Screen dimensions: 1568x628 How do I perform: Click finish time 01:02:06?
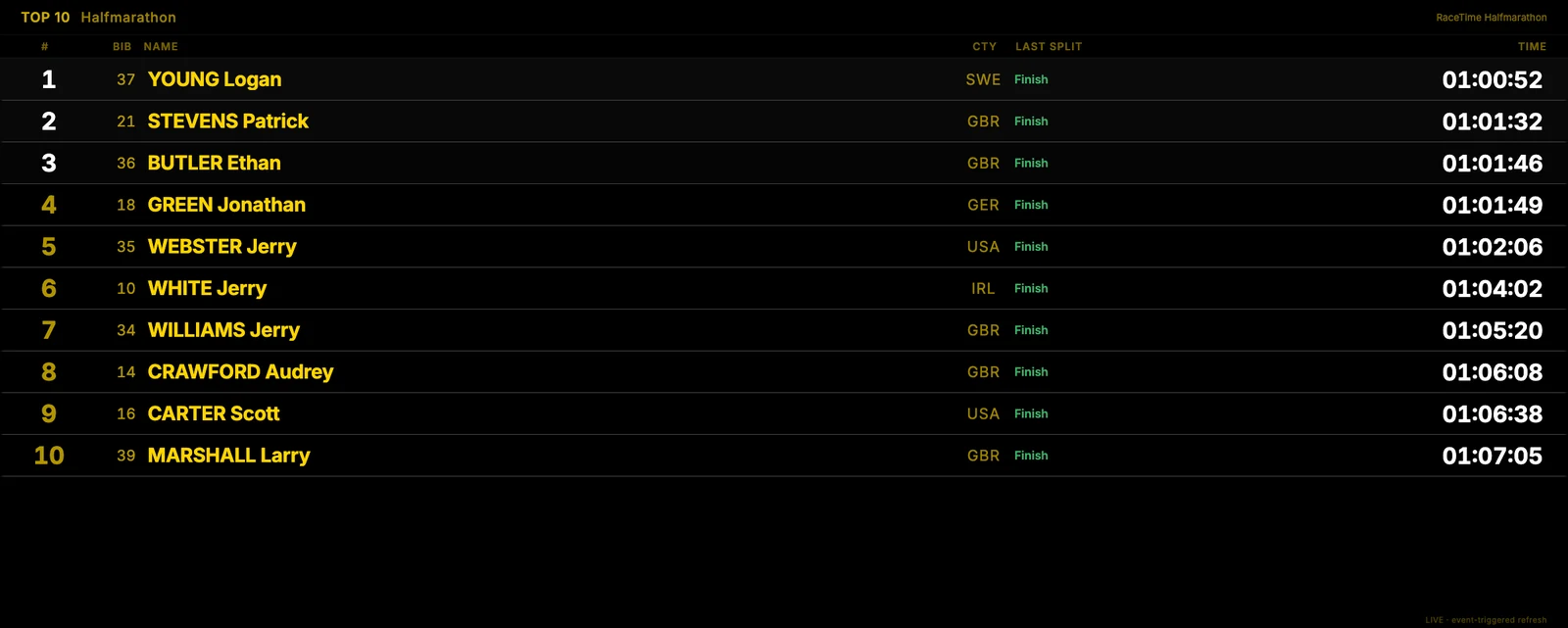coord(1493,247)
